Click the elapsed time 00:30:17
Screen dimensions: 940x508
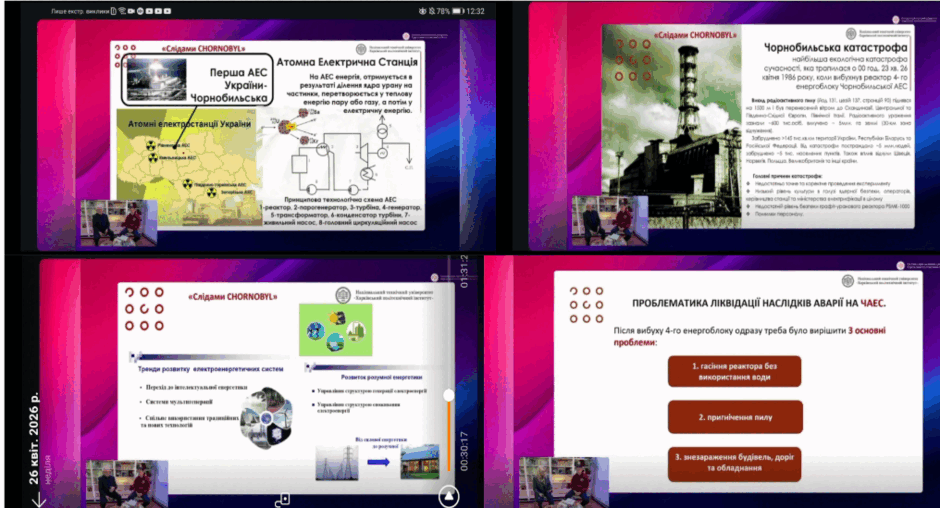[x=465, y=451]
